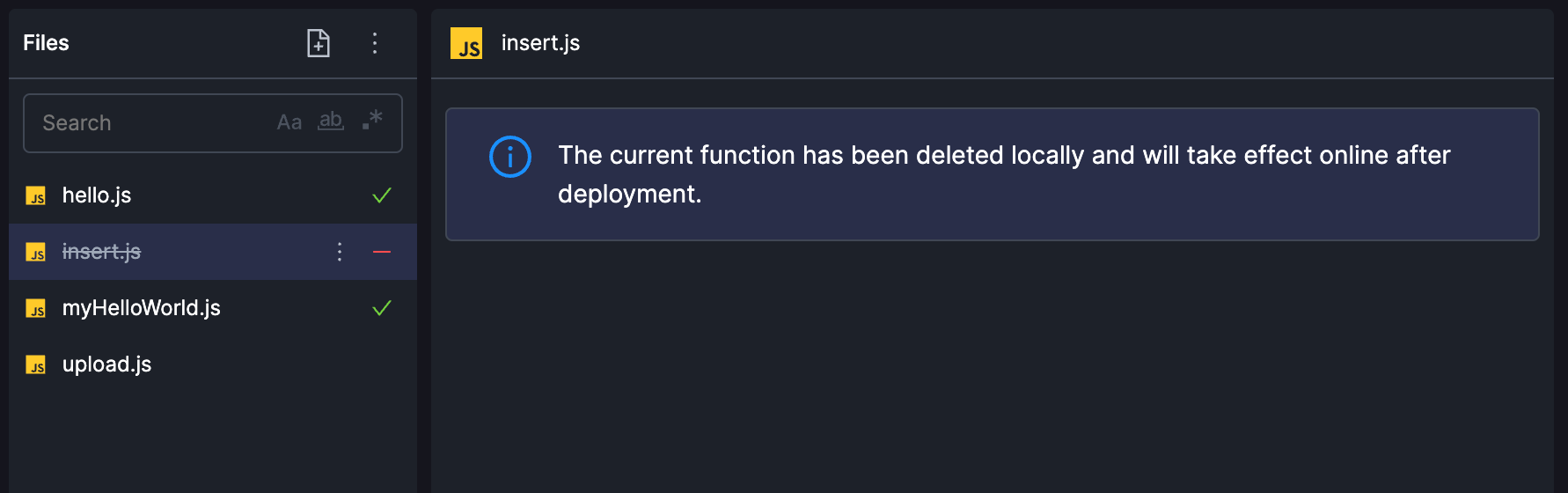1568x493 pixels.
Task: Toggle regular expression search option
Action: click(372, 121)
